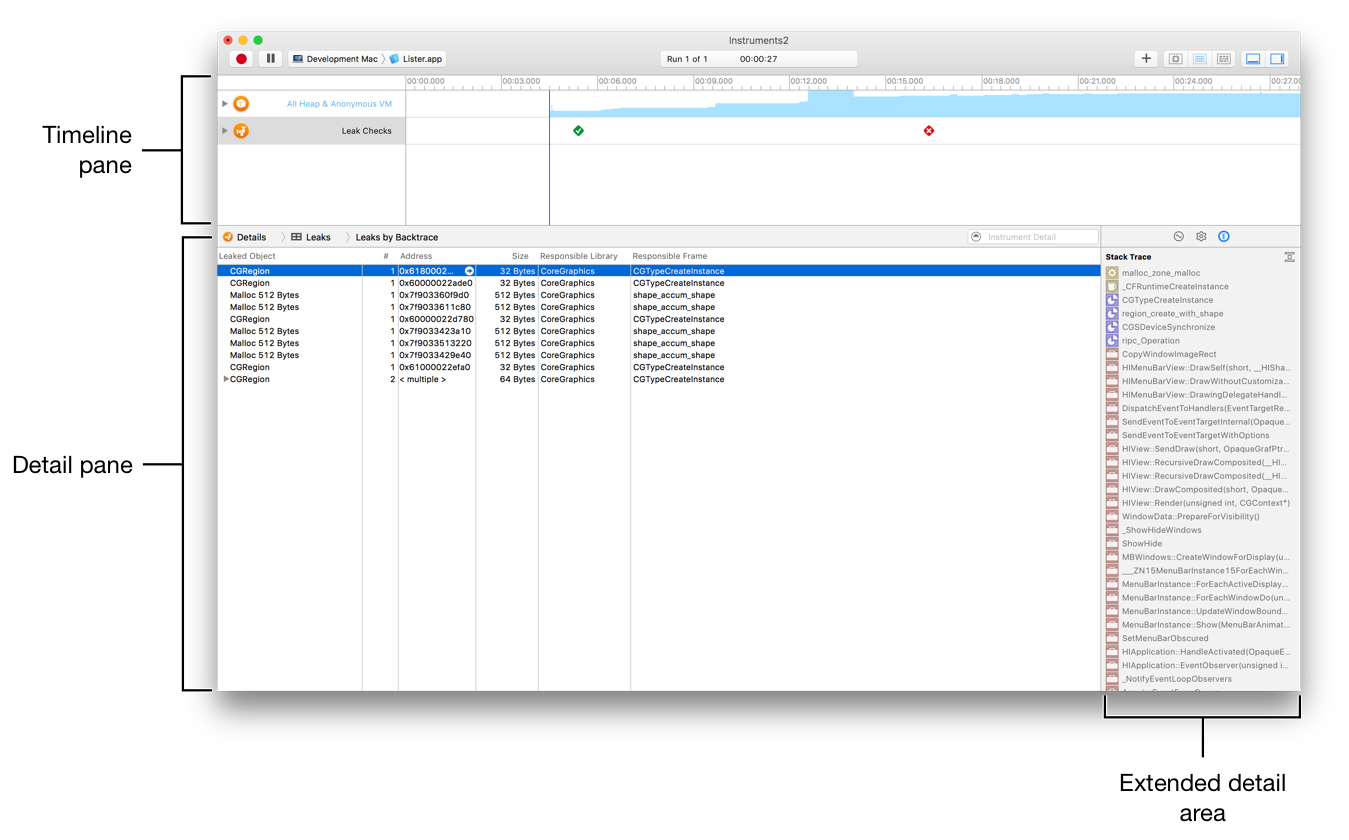
Task: Click the Stack Trace collapse-frames icon
Action: (1290, 257)
